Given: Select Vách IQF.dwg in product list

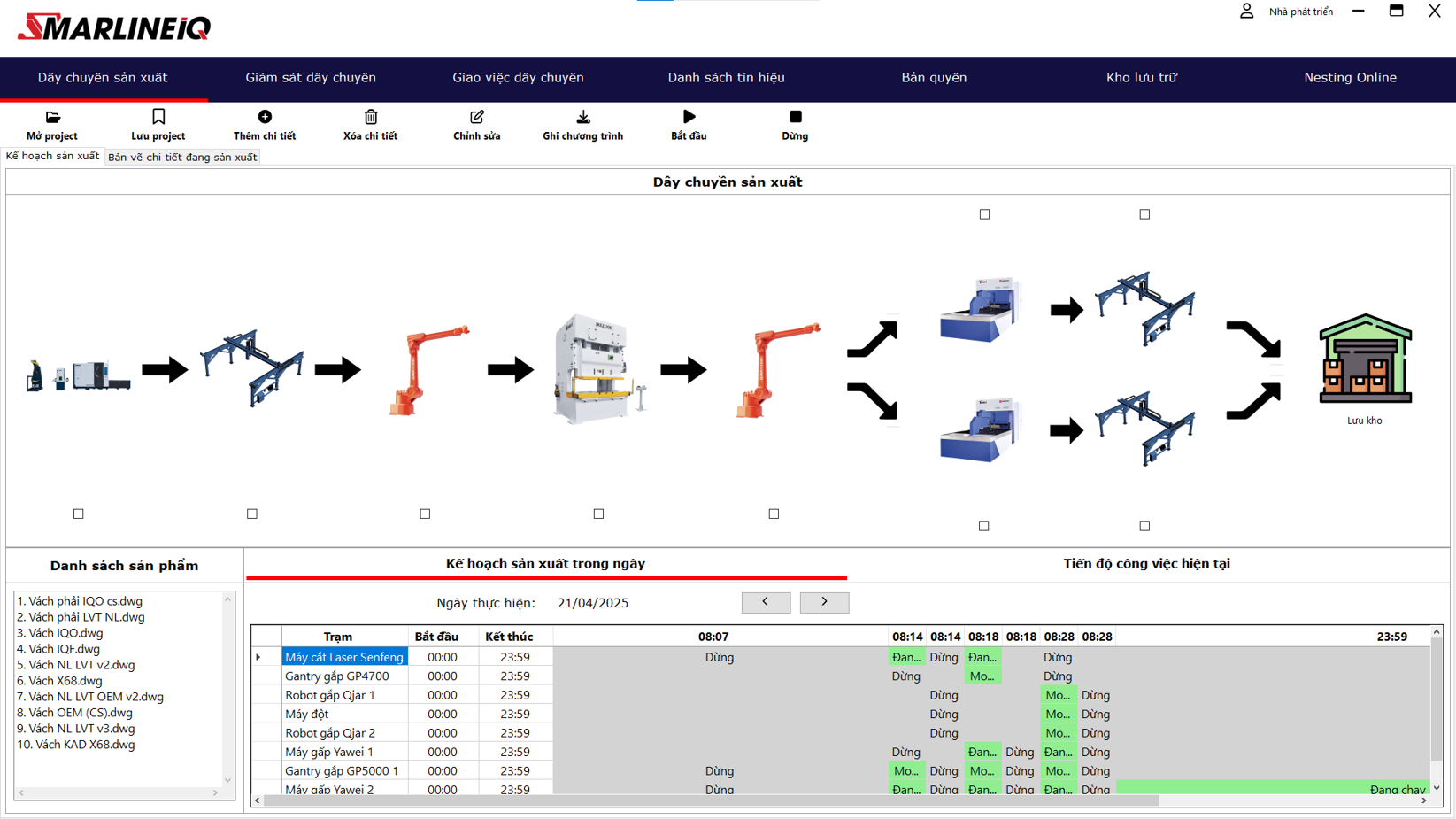Looking at the screenshot, I should click(x=58, y=649).
